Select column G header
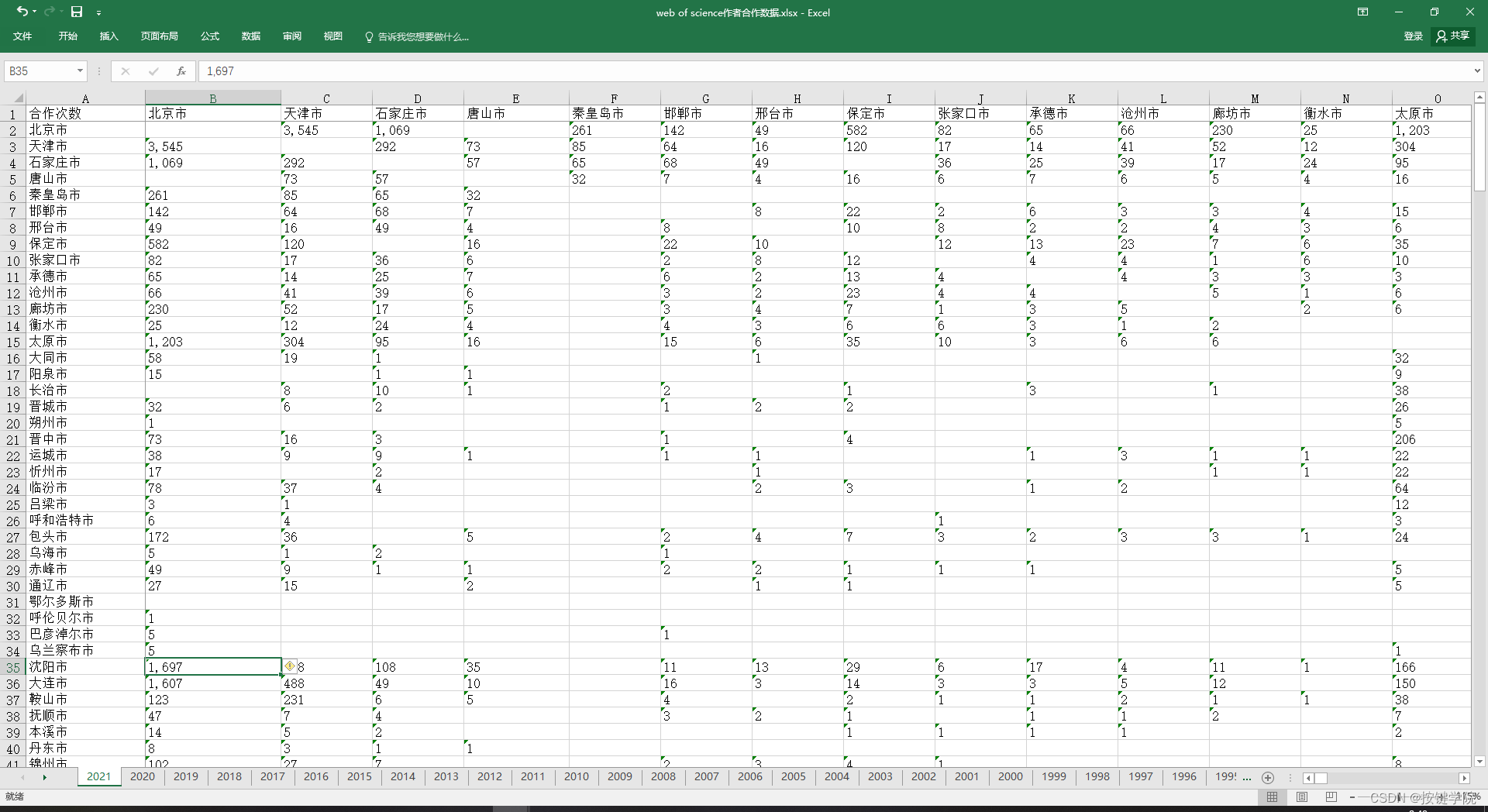The image size is (1488, 812). tap(705, 98)
